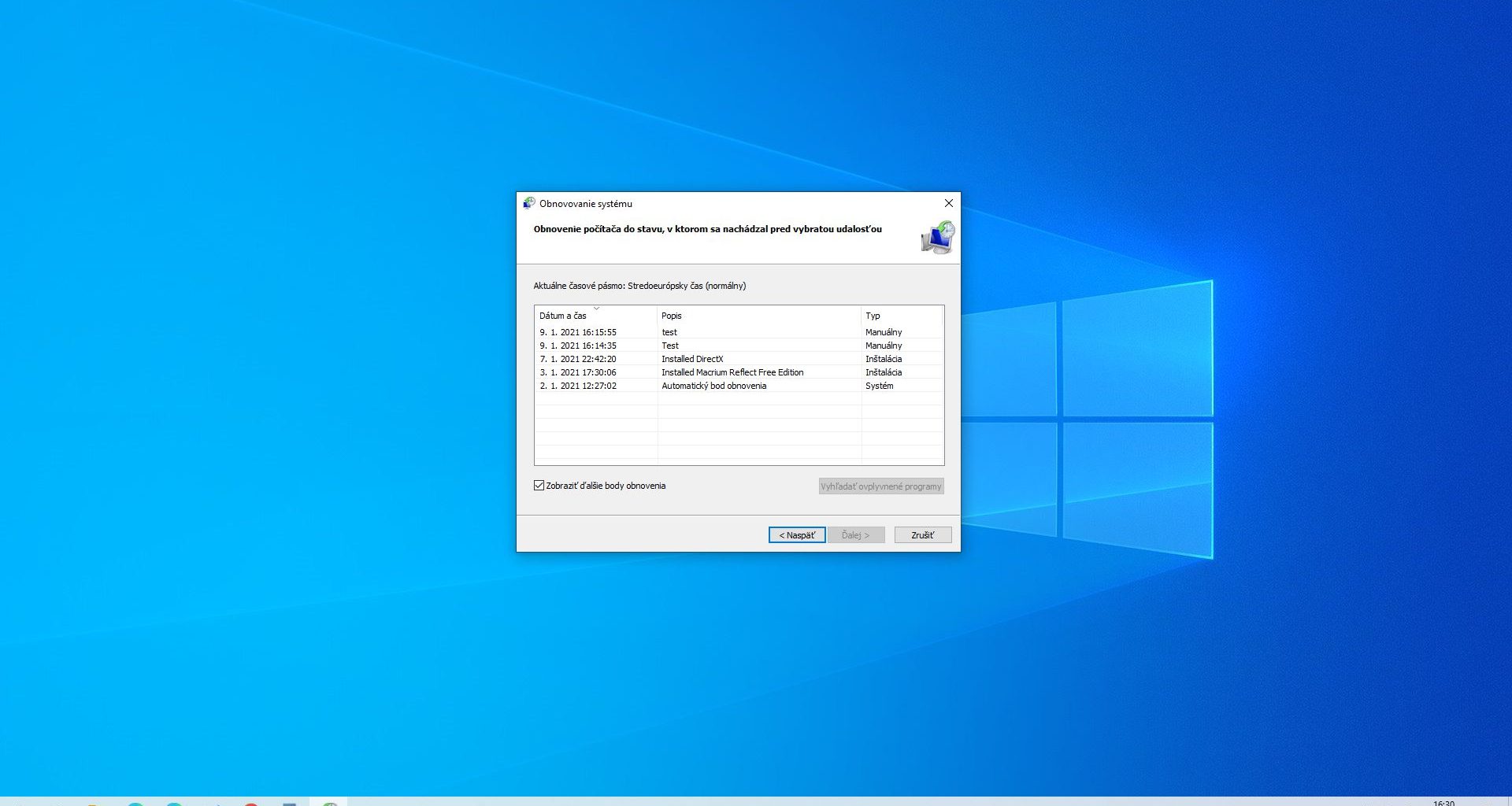Screen dimensions: 1512x806
Task: Select the 'Installed DirectX' restore point
Action: pos(691,359)
